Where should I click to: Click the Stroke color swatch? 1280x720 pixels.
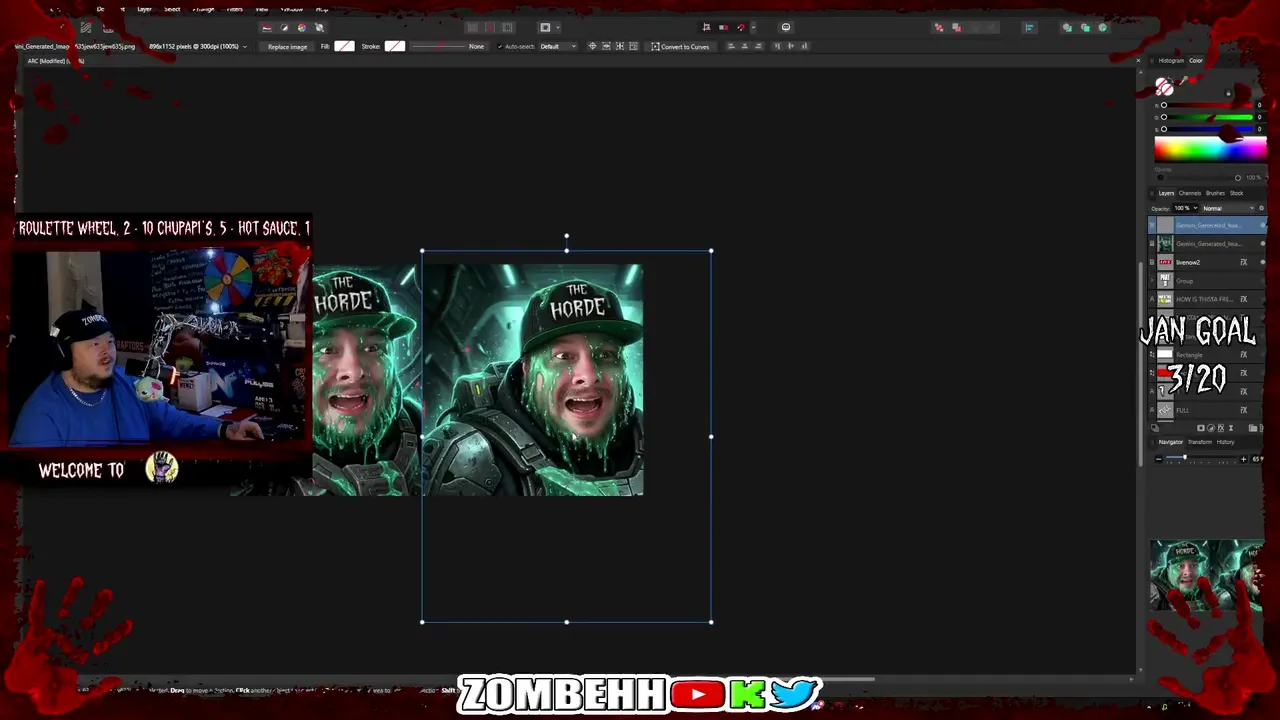[395, 46]
